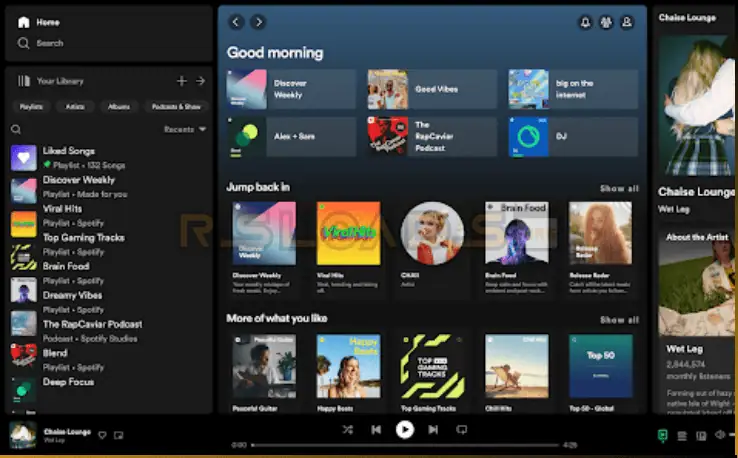Image resolution: width=738 pixels, height=458 pixels.
Task: Click the Play button
Action: [x=405, y=429]
